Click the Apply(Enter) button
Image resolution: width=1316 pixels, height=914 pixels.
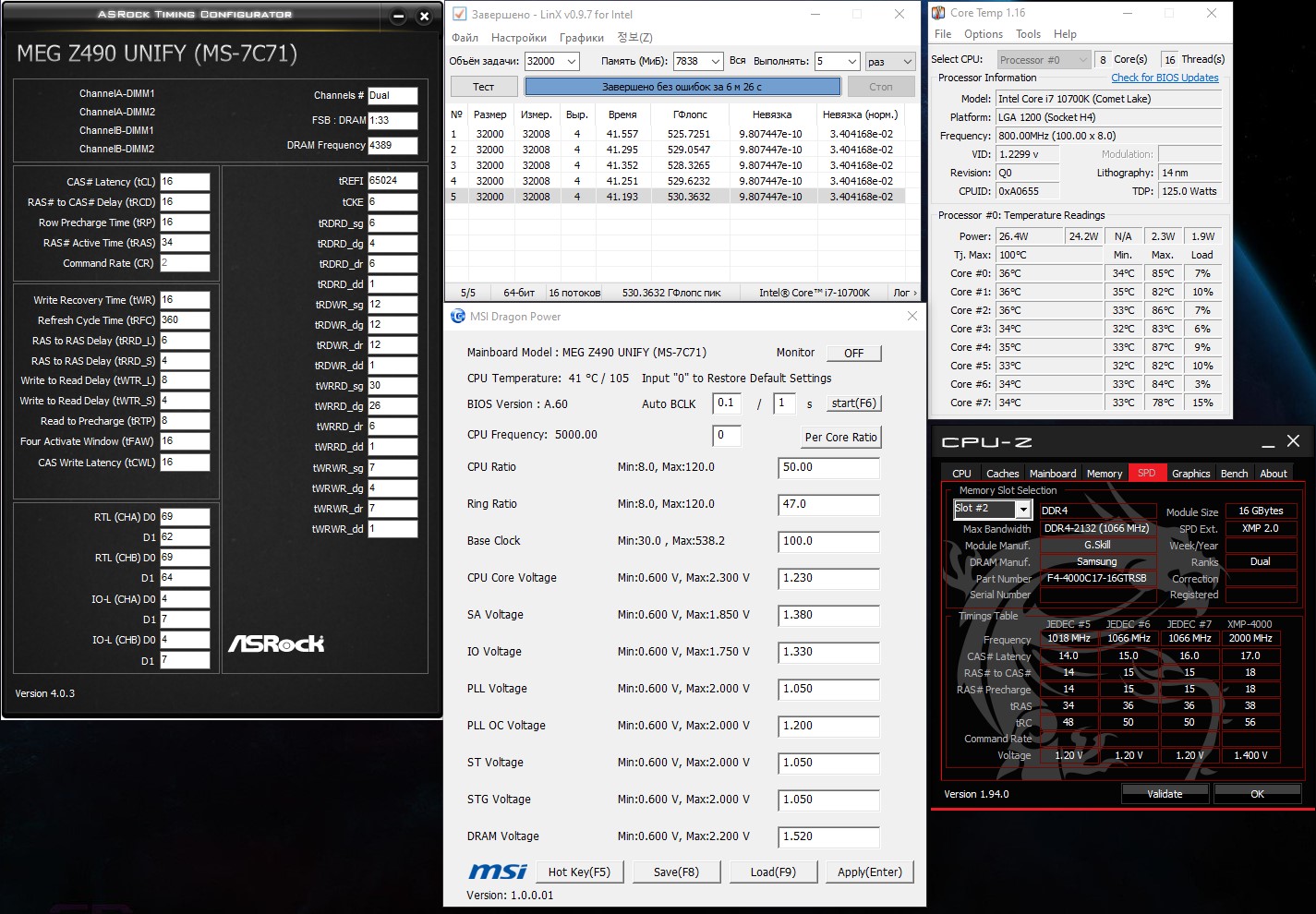coord(870,872)
